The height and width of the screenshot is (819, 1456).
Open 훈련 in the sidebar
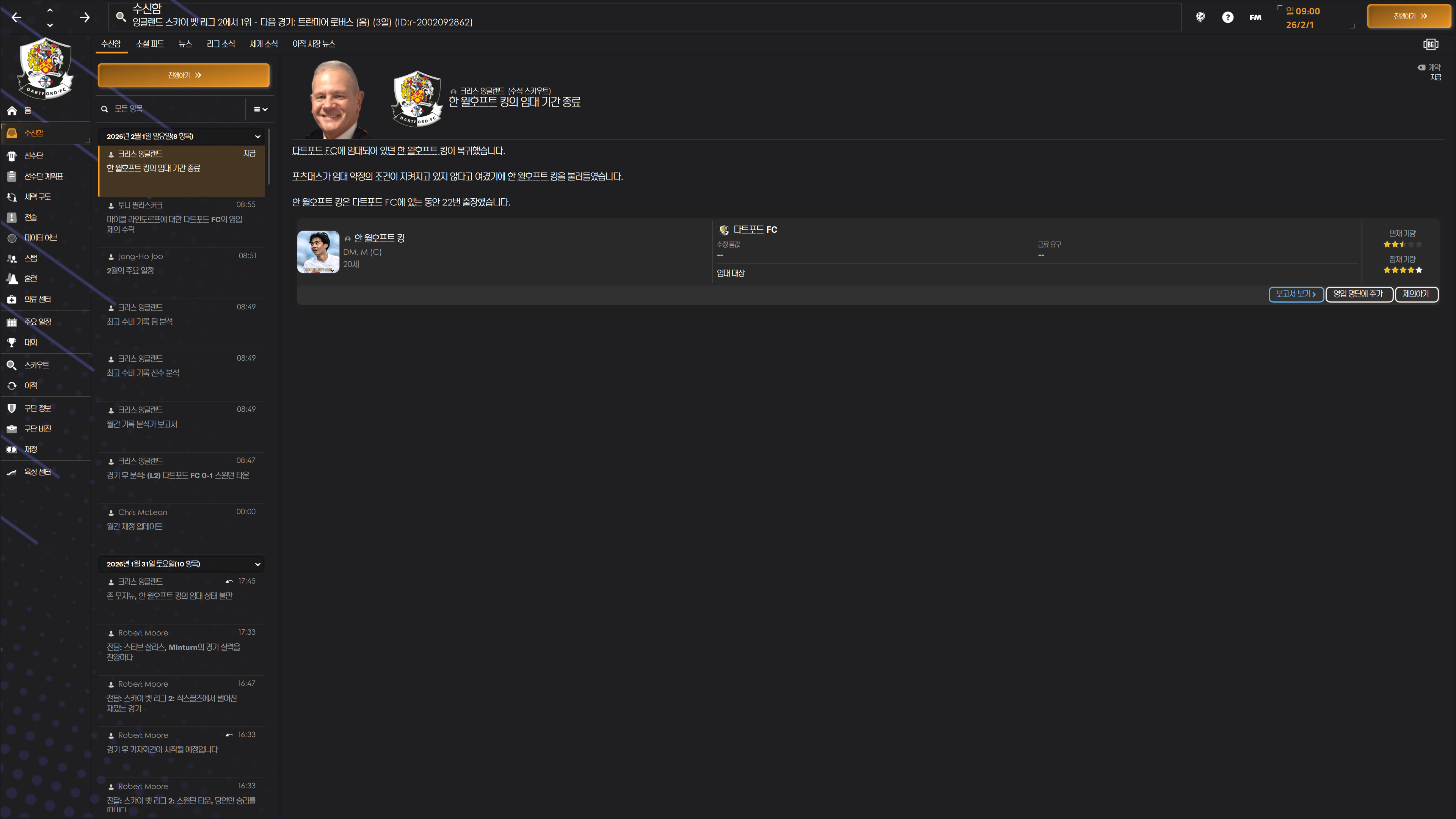click(x=30, y=279)
